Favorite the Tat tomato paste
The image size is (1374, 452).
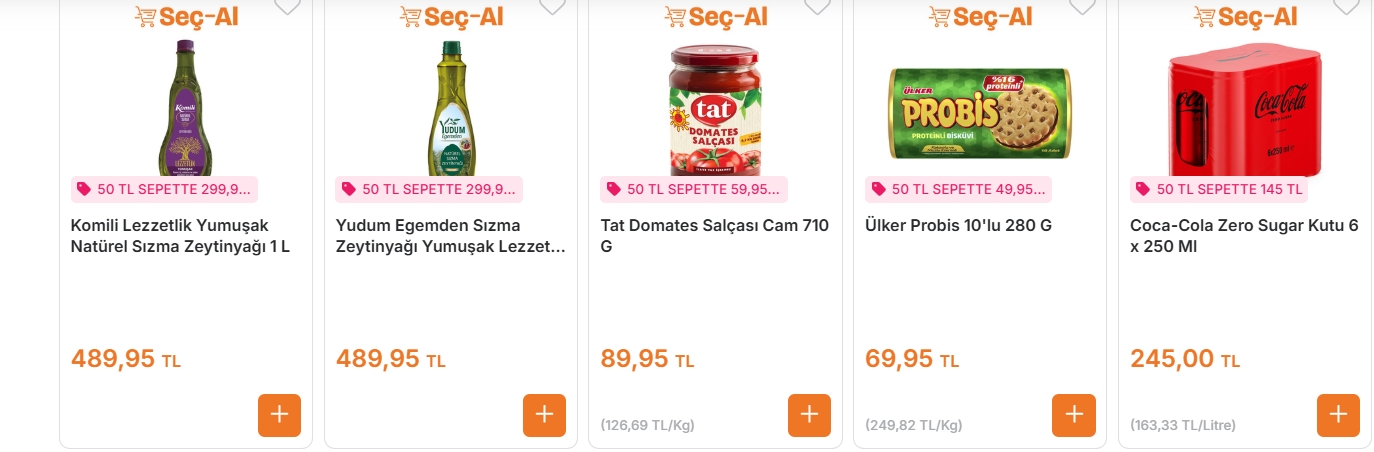(817, 6)
